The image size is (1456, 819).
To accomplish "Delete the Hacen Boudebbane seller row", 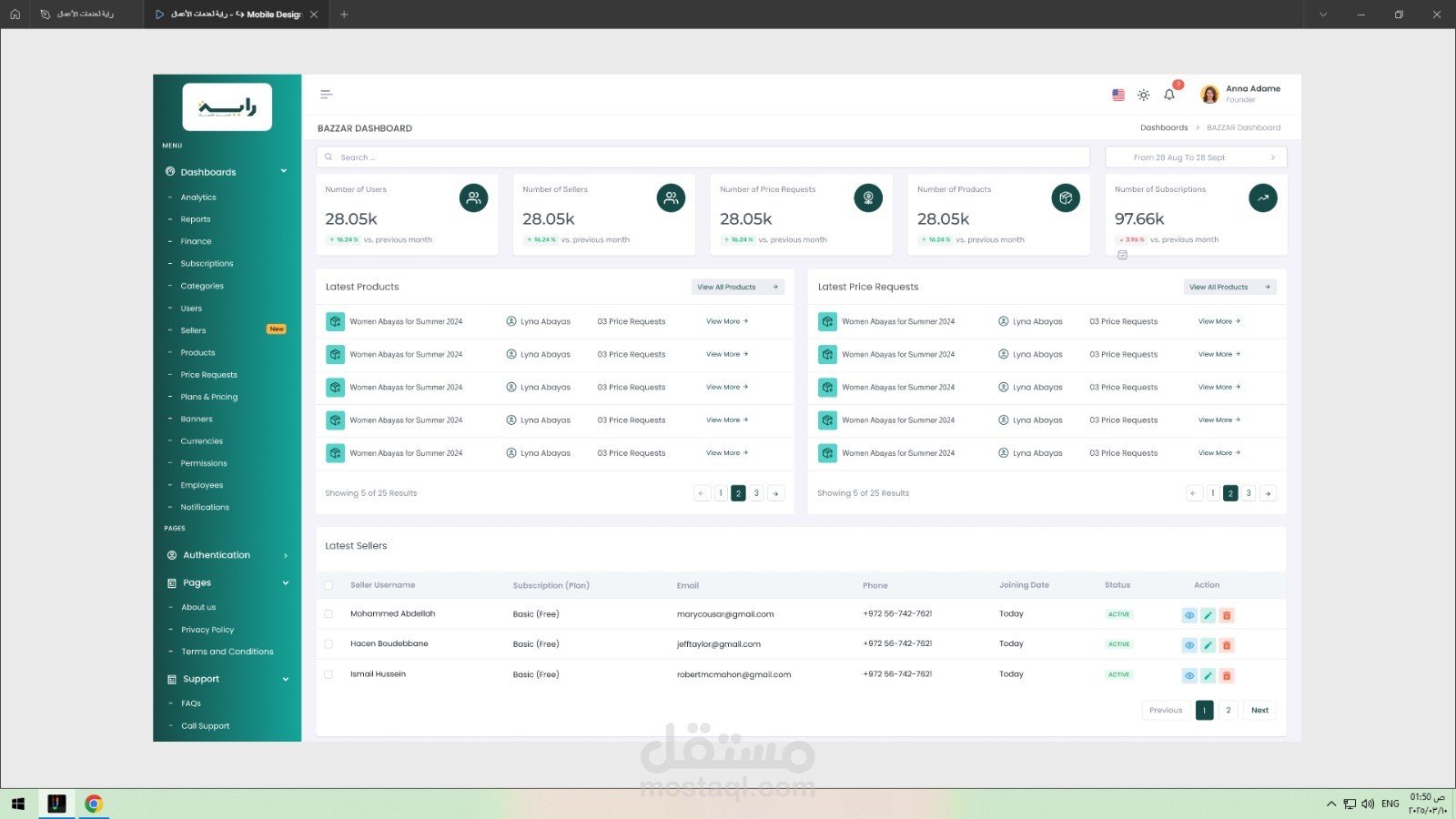I will coord(1227,645).
